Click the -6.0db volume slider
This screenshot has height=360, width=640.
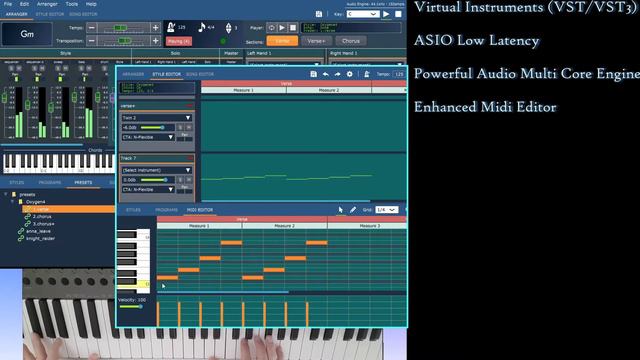coord(152,127)
